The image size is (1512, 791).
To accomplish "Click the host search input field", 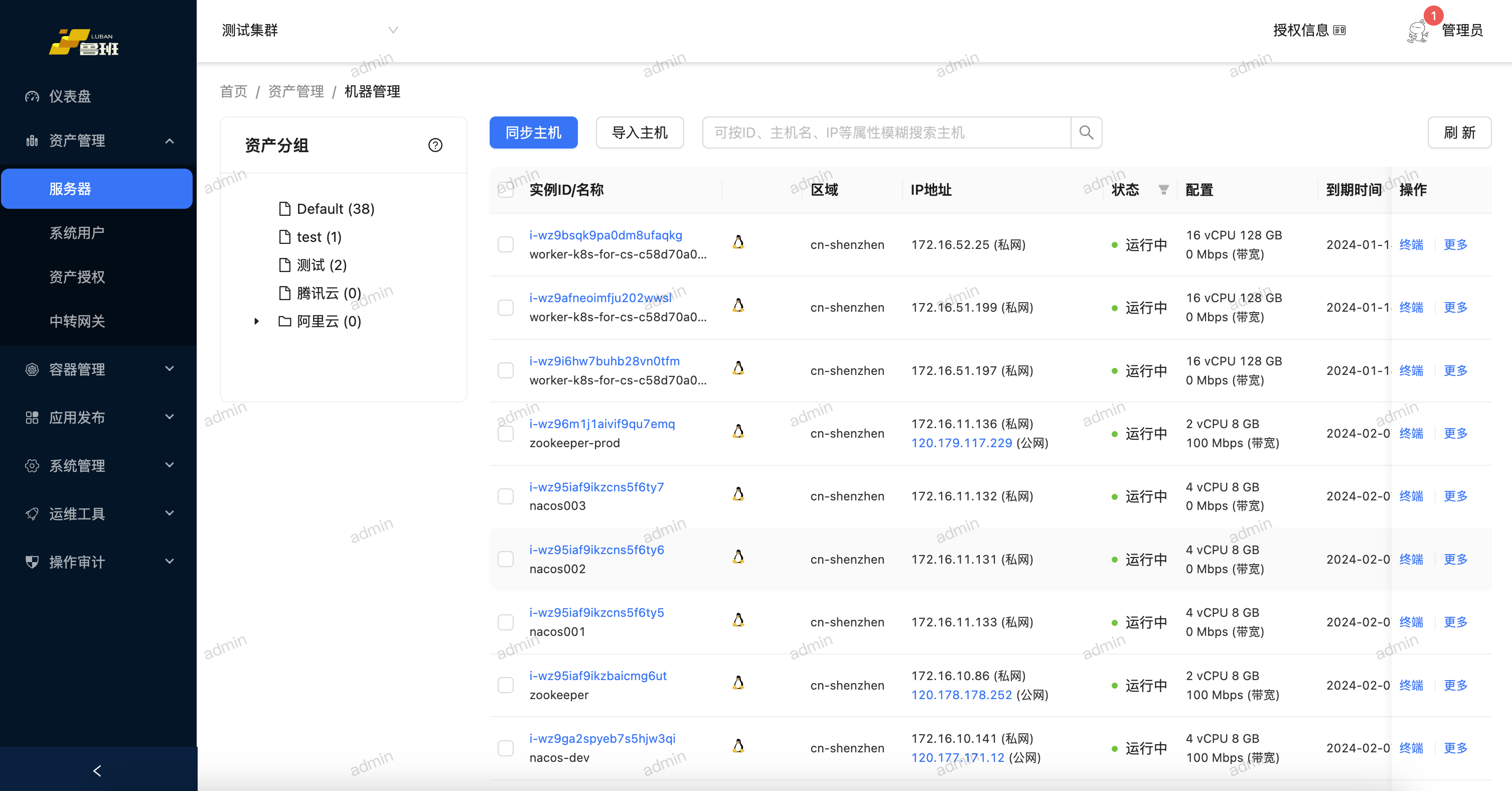I will [x=886, y=133].
